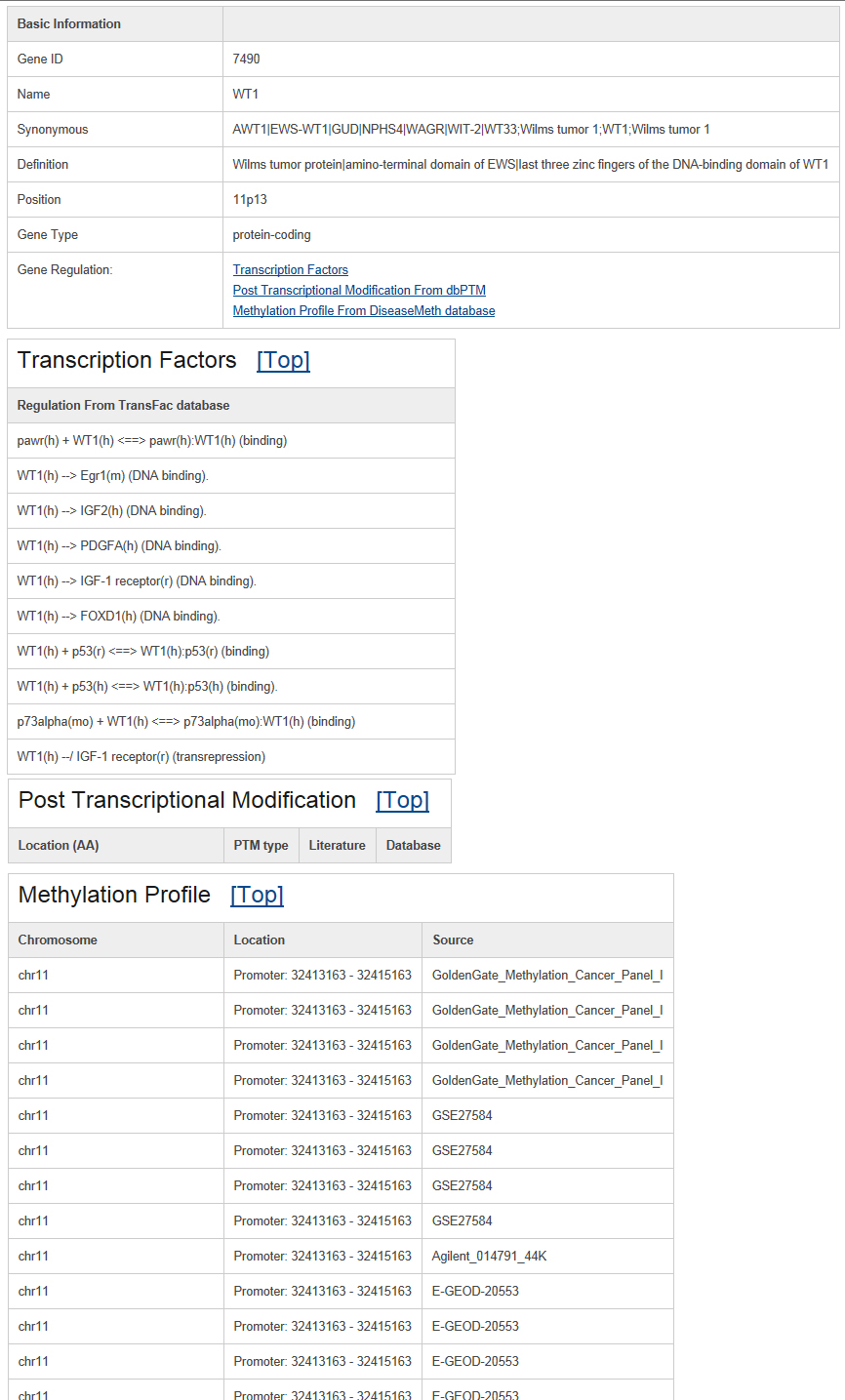Click the WT1(h) --> FOXD1(h) DNA binding row

coord(231,617)
